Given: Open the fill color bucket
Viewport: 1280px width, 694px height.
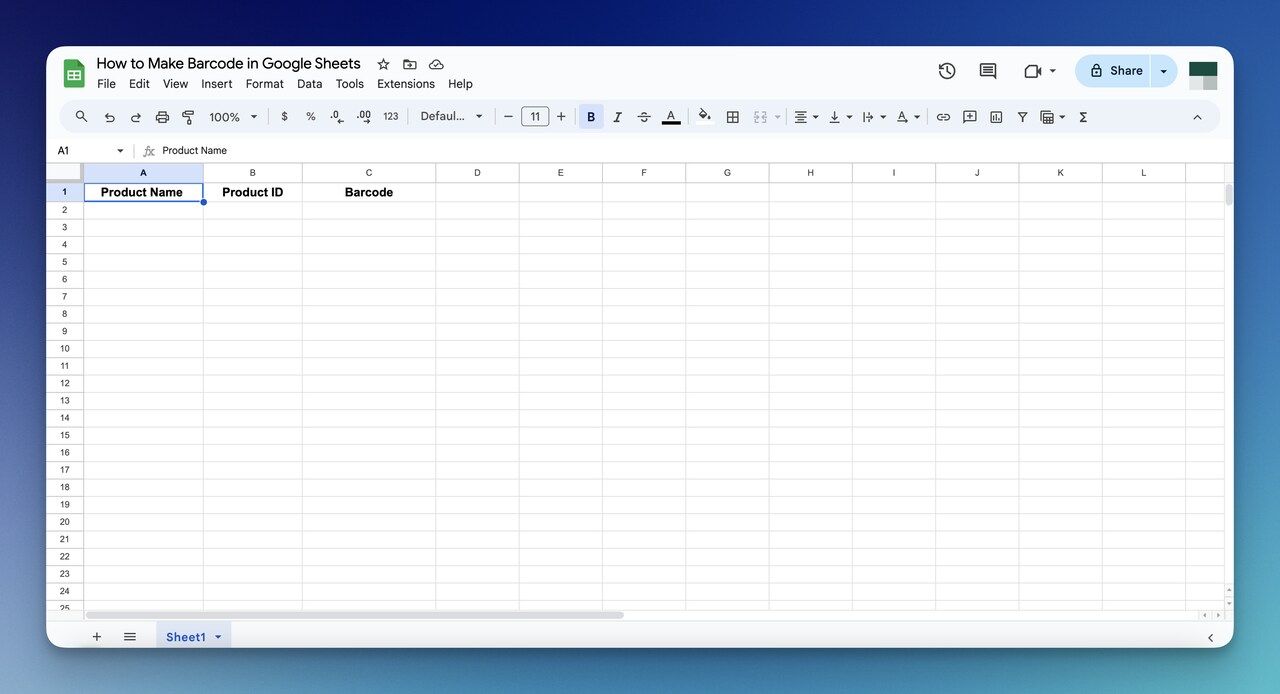Looking at the screenshot, I should click(x=705, y=116).
